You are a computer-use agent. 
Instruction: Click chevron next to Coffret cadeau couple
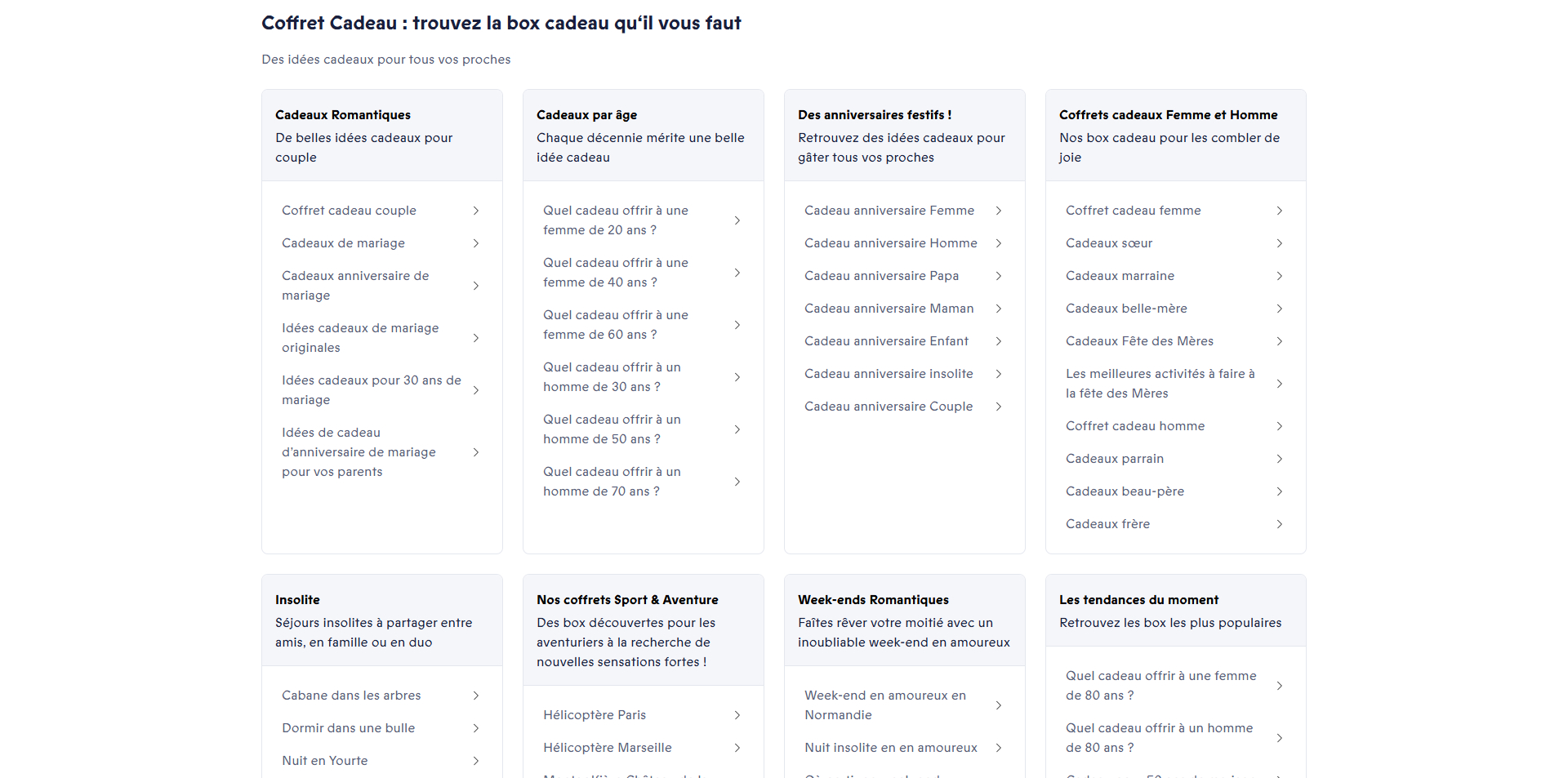(476, 211)
